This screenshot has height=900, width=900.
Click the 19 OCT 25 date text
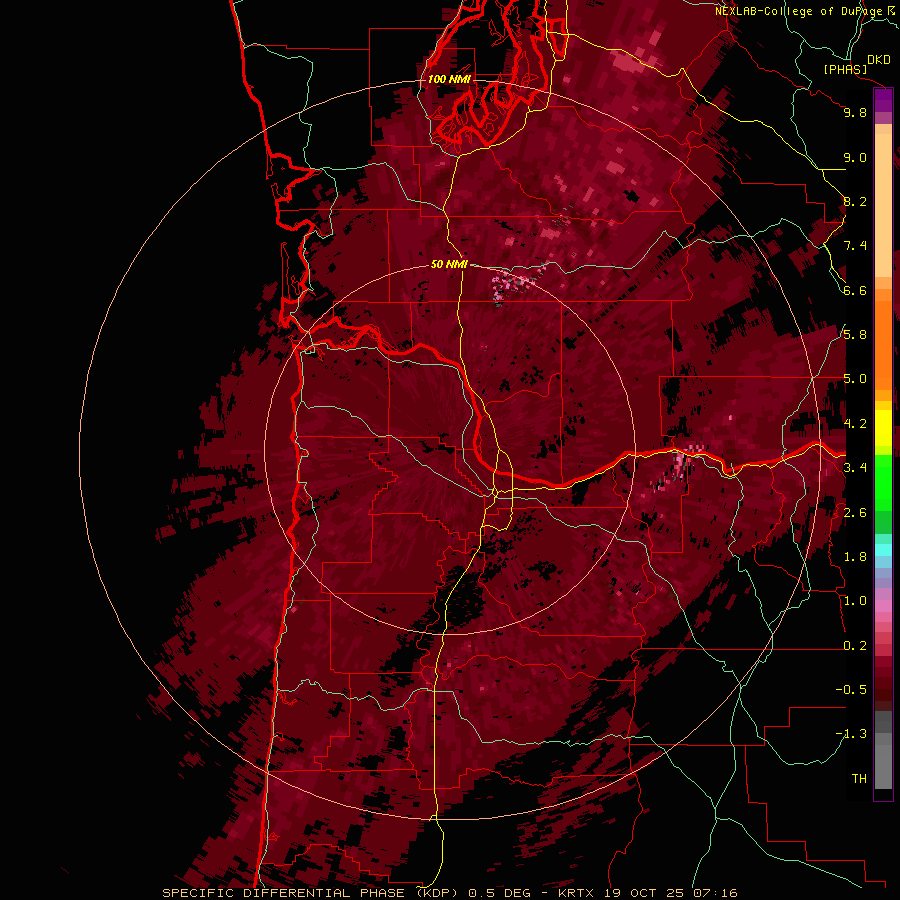tap(644, 893)
